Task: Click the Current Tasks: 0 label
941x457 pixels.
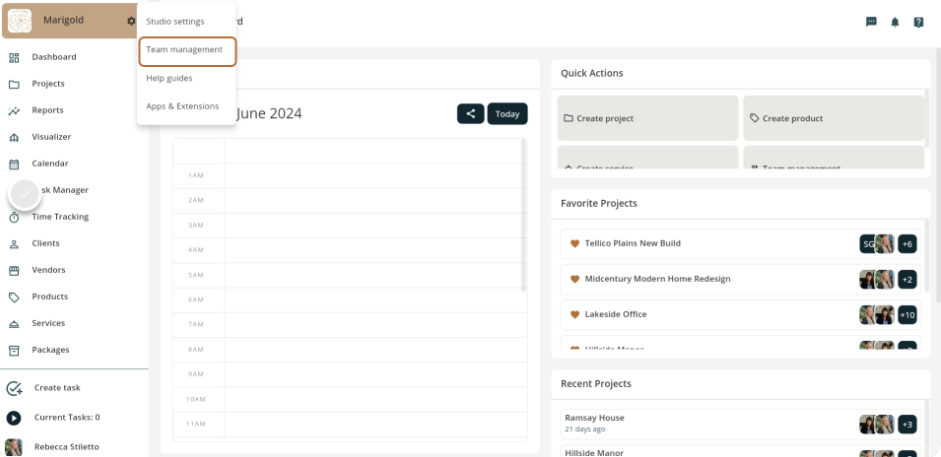Action: [67, 417]
